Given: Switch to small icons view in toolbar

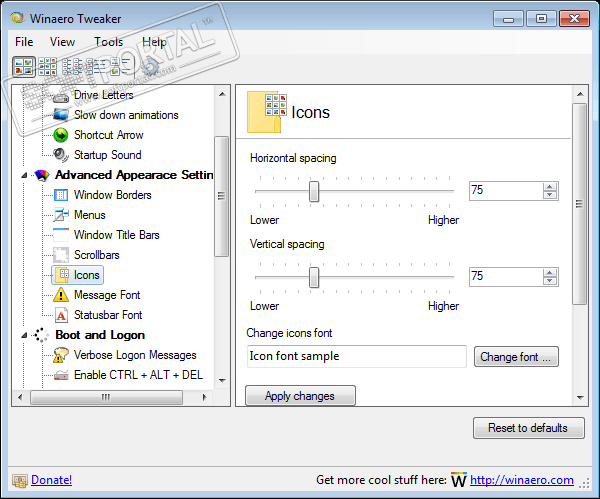Looking at the screenshot, I should (47, 67).
